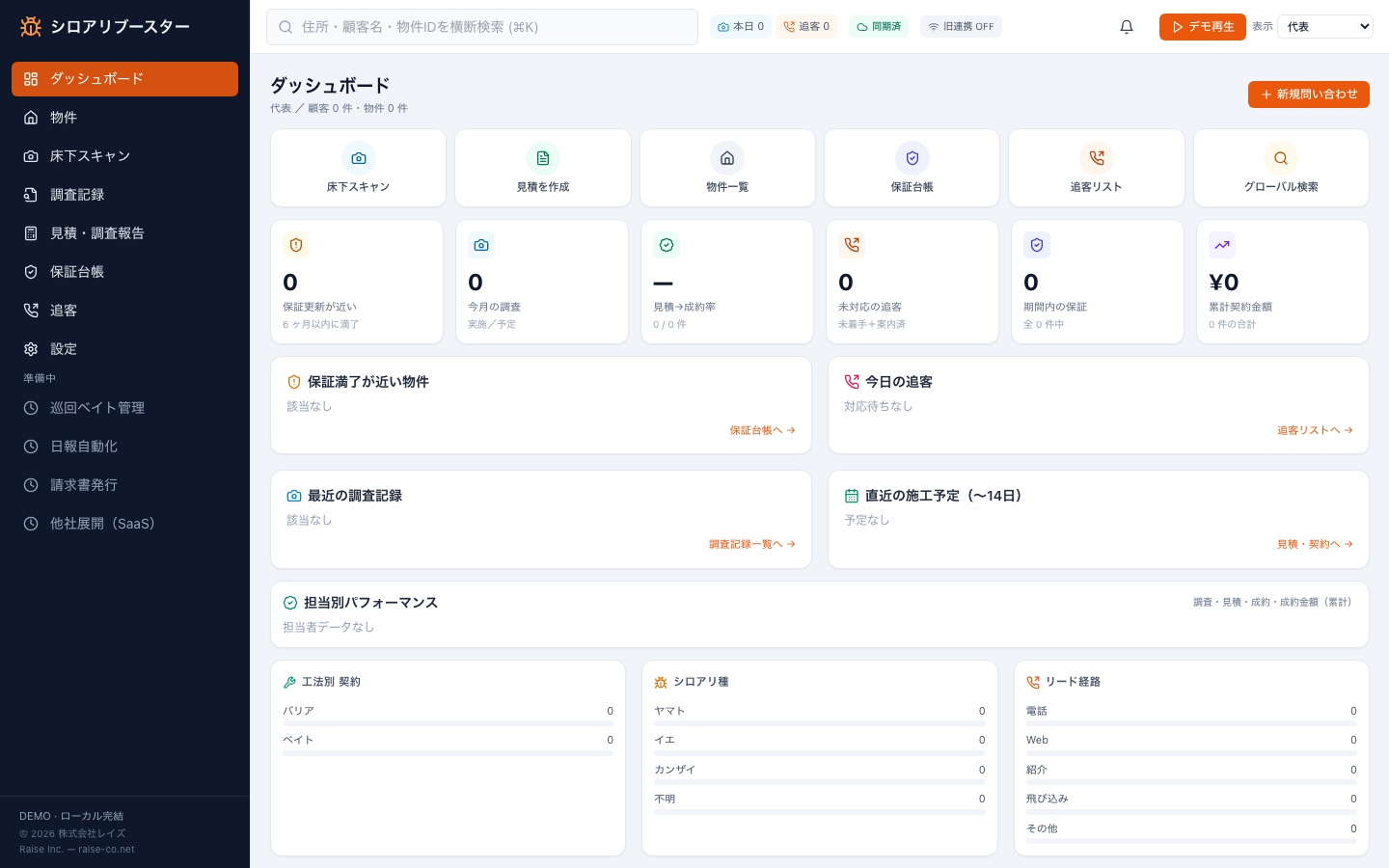The width and height of the screenshot is (1389, 868).
Task: Open 保証台帳 in the sidebar
Action: click(x=124, y=272)
